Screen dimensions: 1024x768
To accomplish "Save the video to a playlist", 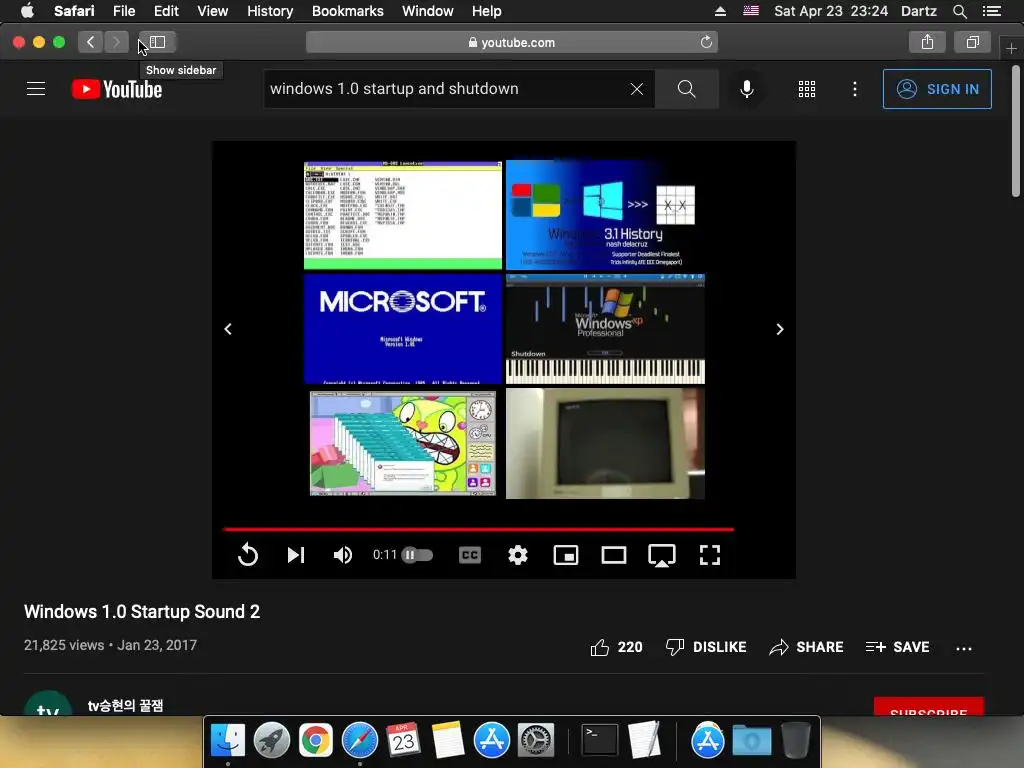I will click(897, 647).
